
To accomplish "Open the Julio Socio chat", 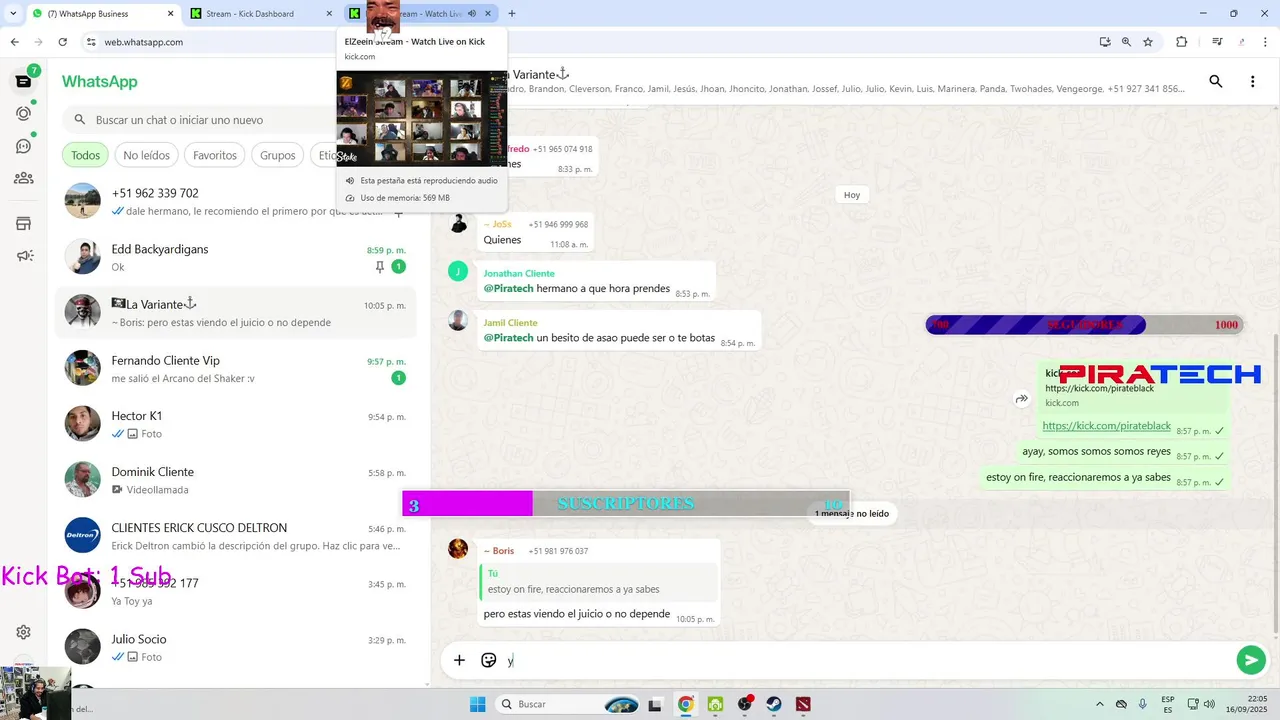I will point(236,647).
